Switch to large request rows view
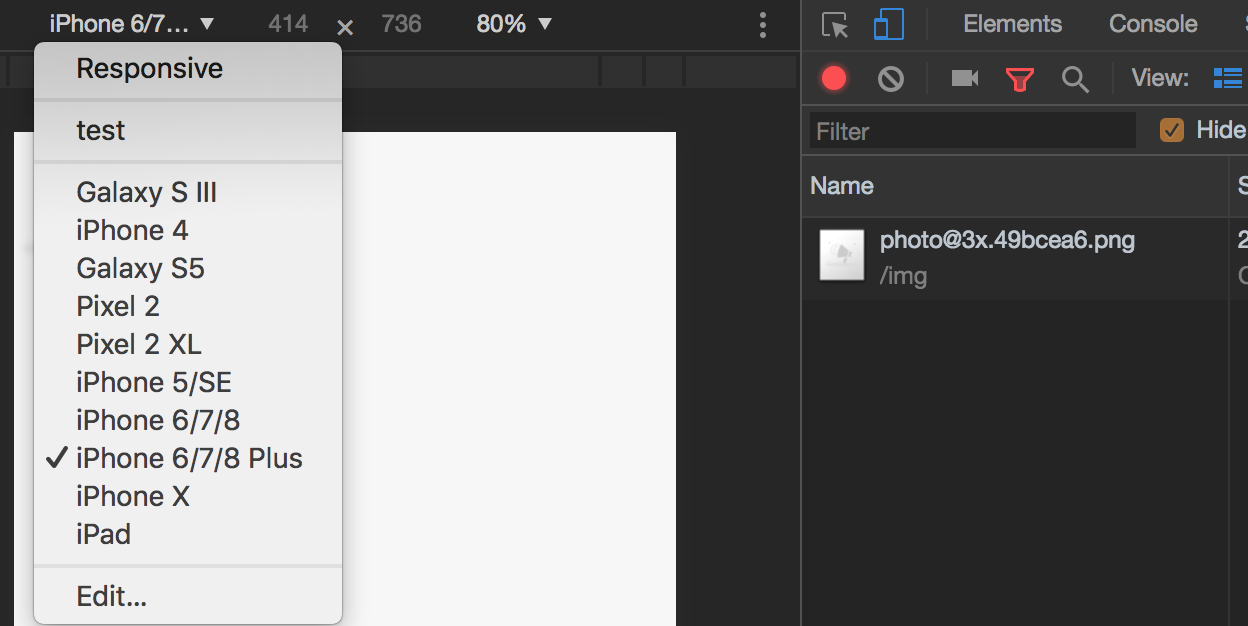1248x626 pixels. [1226, 79]
